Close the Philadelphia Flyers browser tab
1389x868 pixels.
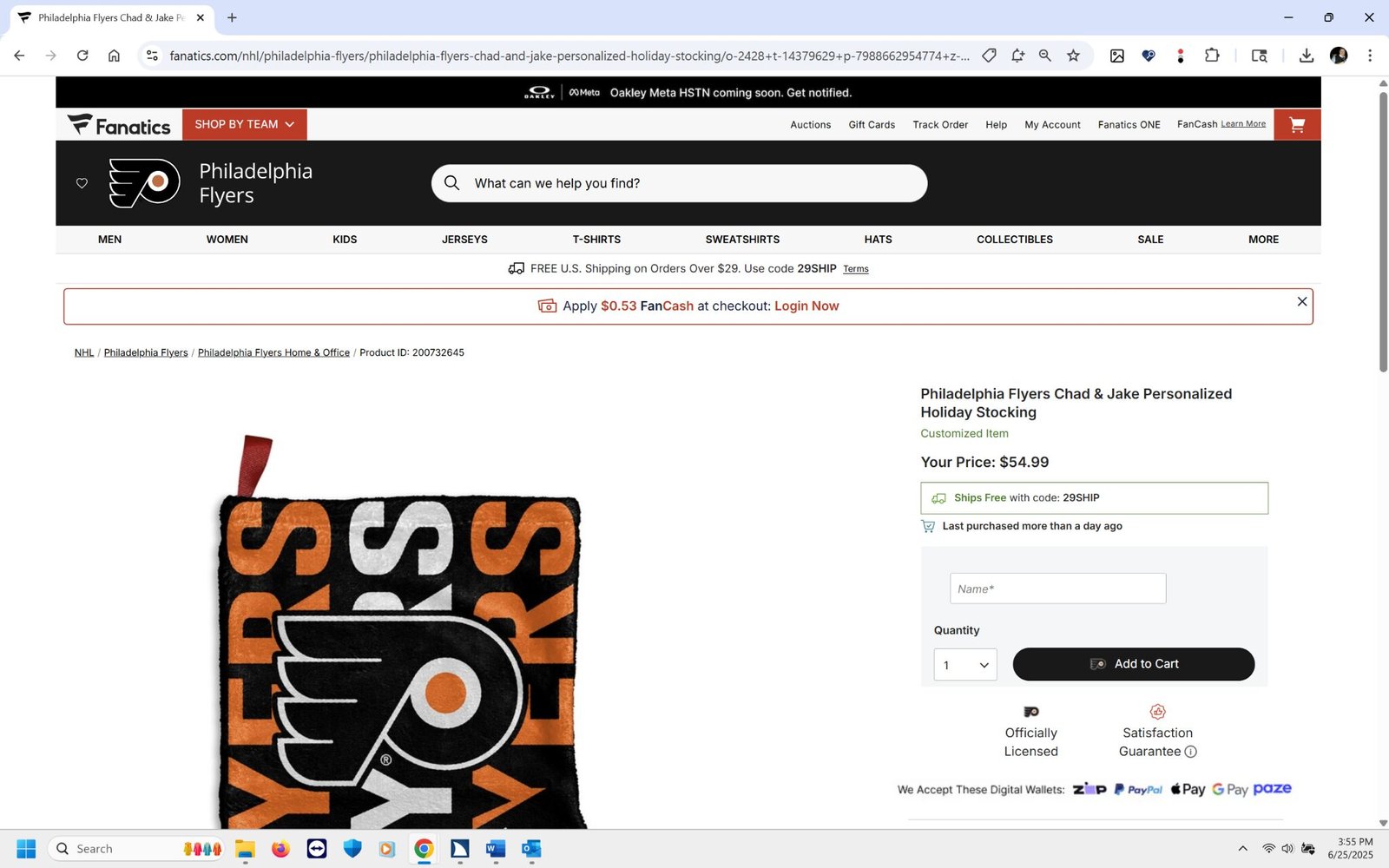pos(201,17)
